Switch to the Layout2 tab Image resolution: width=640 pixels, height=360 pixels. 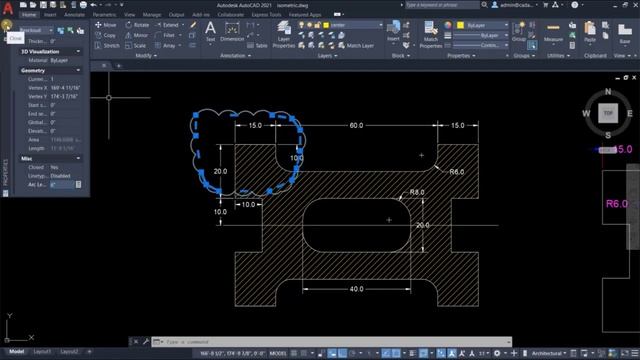click(x=69, y=351)
